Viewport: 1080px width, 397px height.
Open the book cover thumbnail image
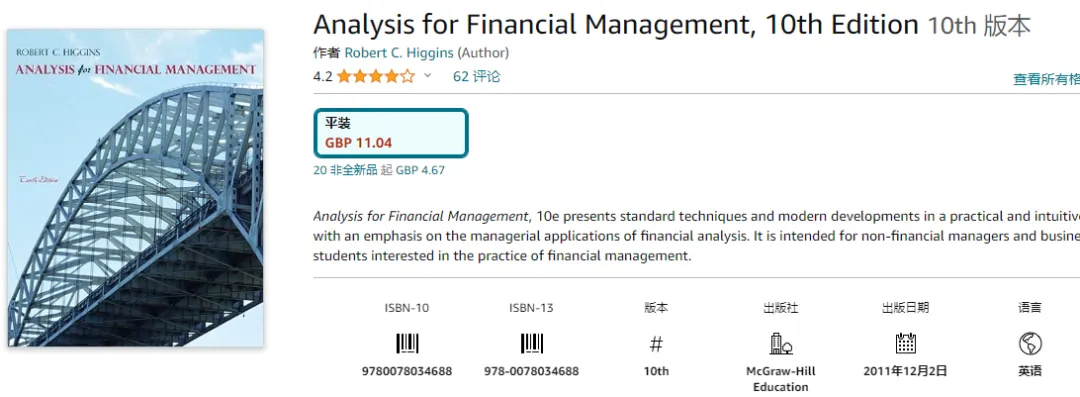[x=136, y=187]
